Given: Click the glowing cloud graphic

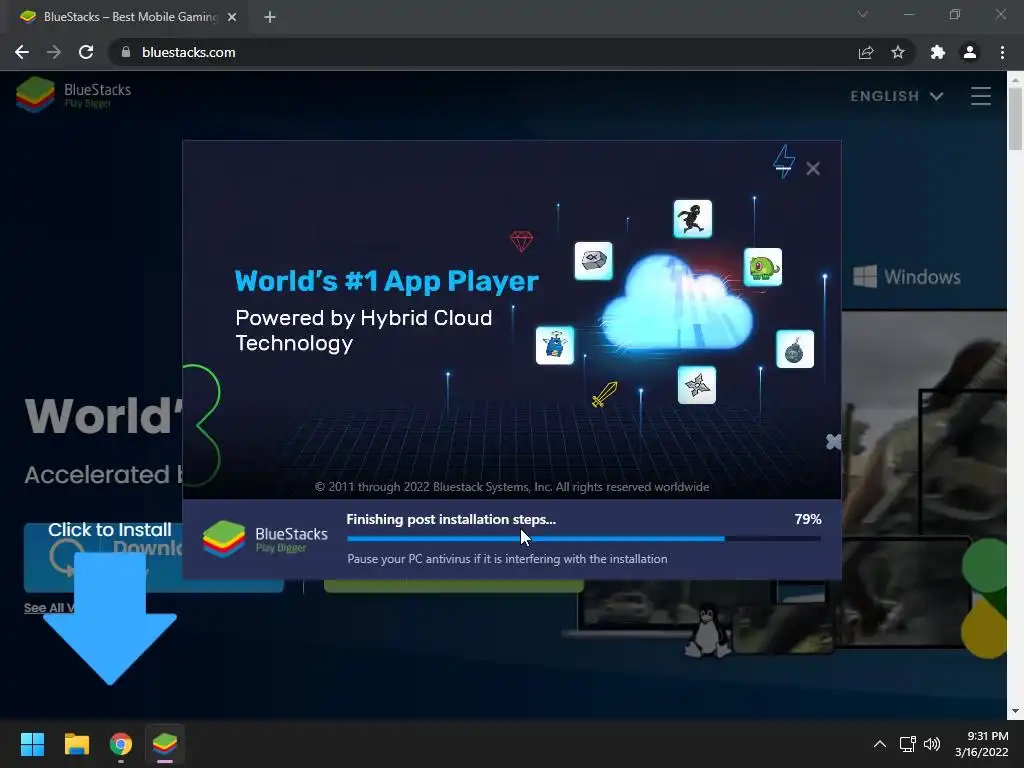Looking at the screenshot, I should (x=677, y=302).
